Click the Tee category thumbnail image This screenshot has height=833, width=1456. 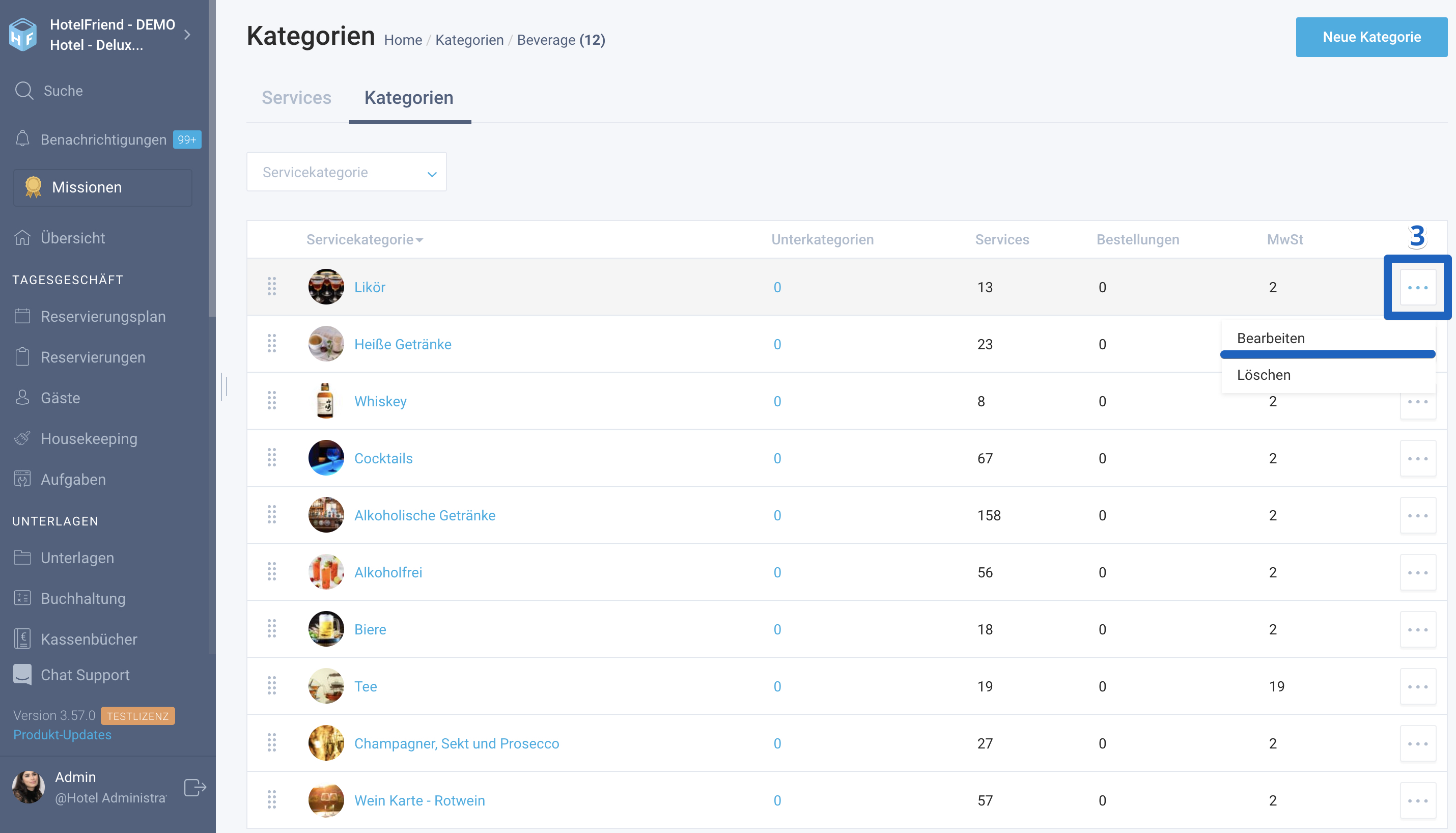click(326, 686)
